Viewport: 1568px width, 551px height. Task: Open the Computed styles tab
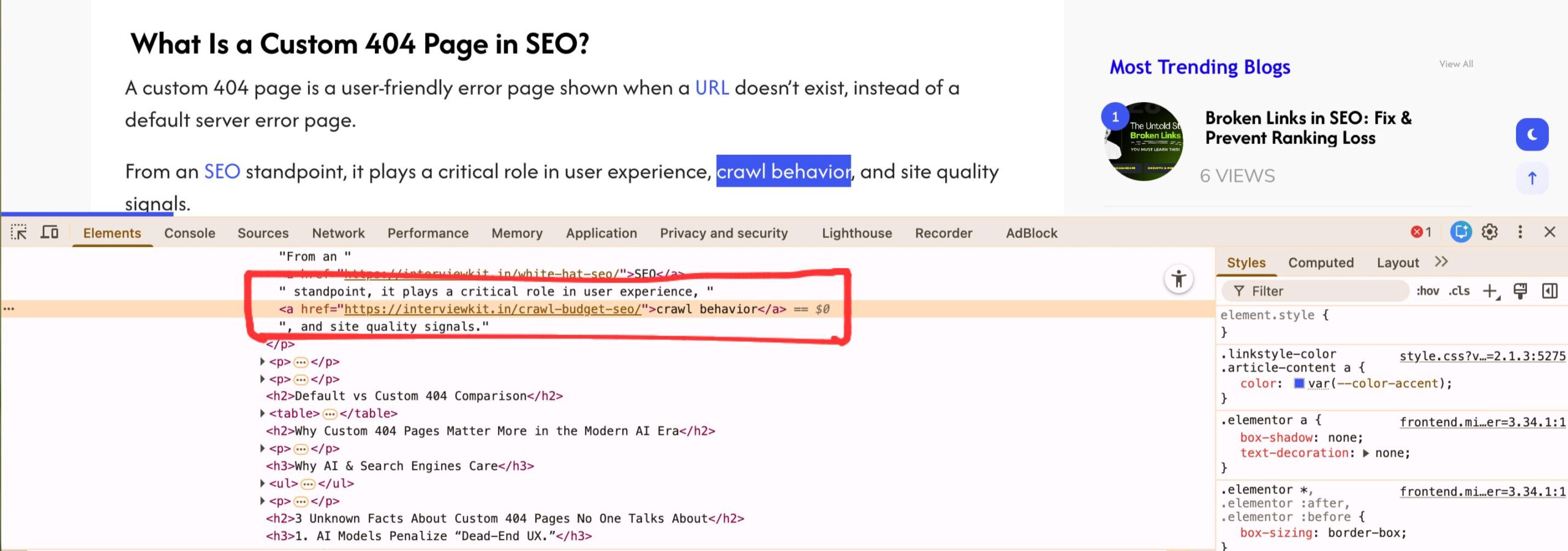click(x=1321, y=263)
